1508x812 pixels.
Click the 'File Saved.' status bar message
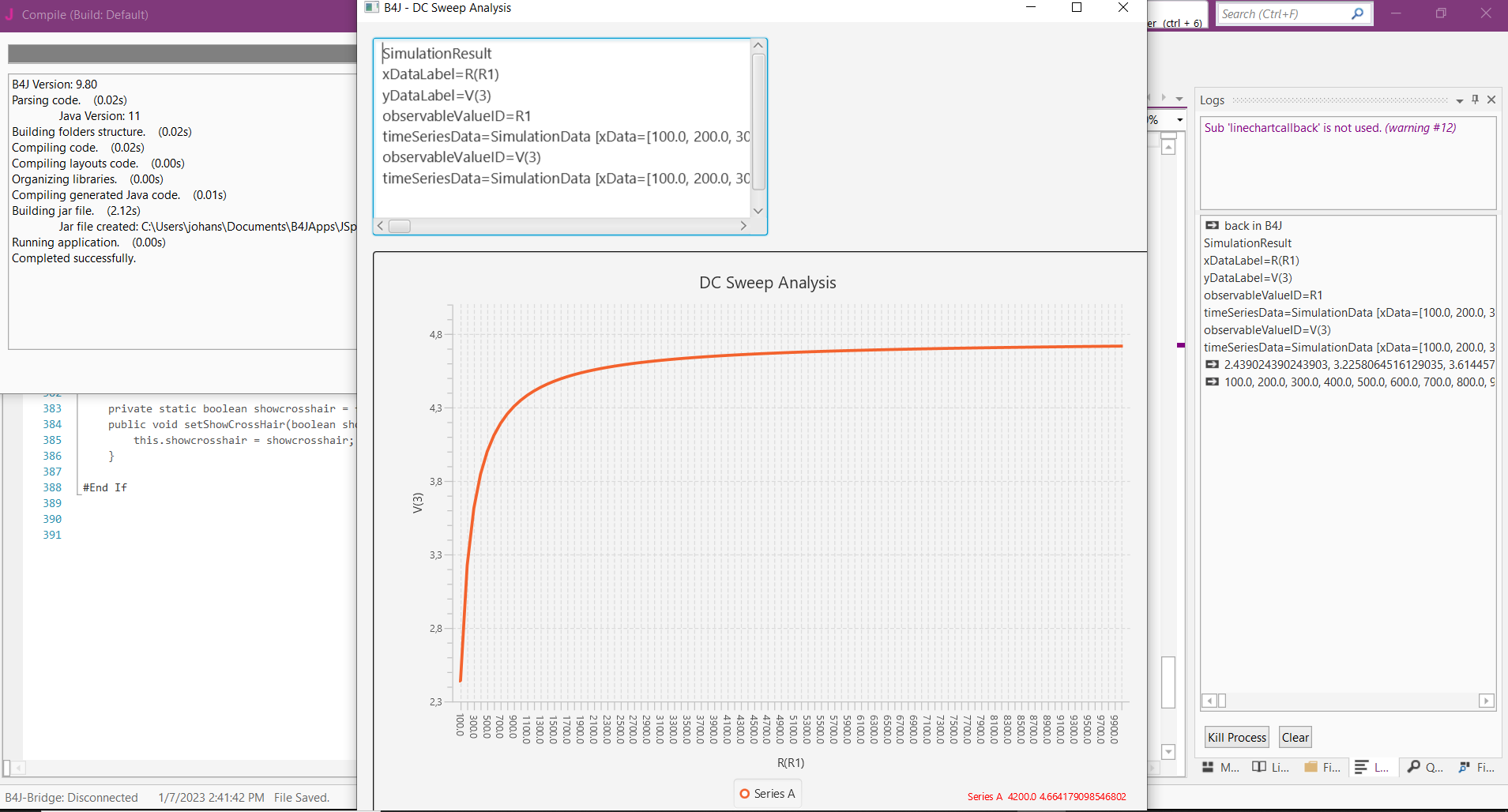(x=302, y=798)
